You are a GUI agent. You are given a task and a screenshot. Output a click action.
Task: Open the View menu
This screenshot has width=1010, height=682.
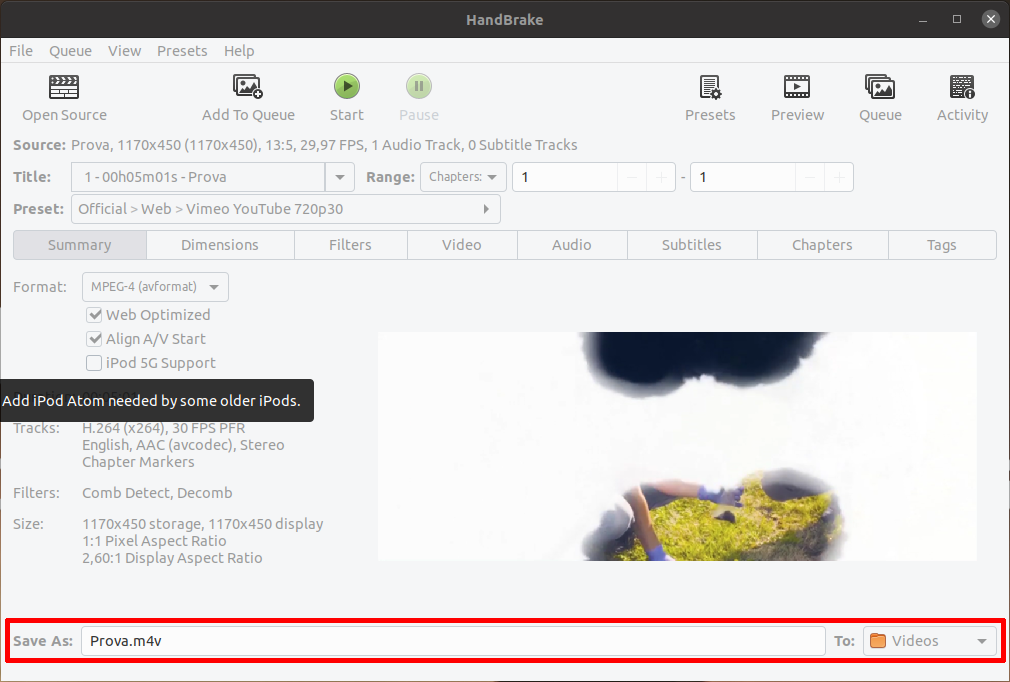(x=124, y=51)
